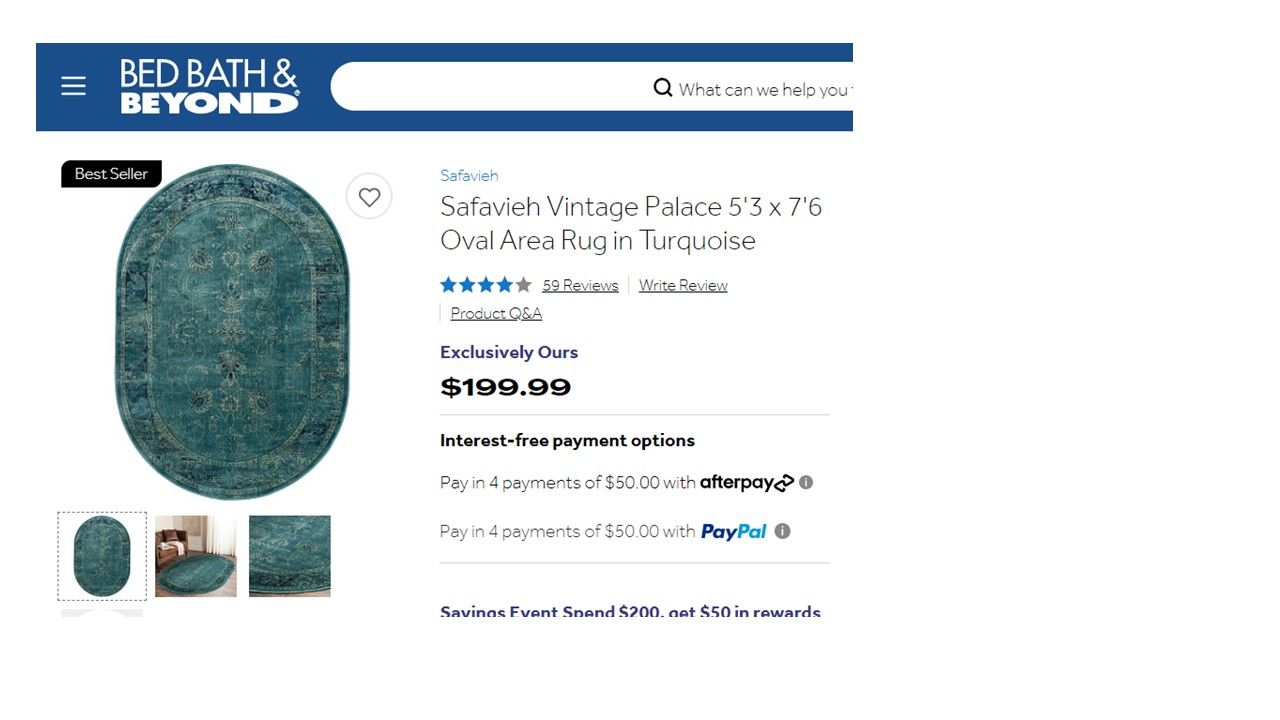
Task: Click the Savings Event rewards promotion text
Action: 630,612
